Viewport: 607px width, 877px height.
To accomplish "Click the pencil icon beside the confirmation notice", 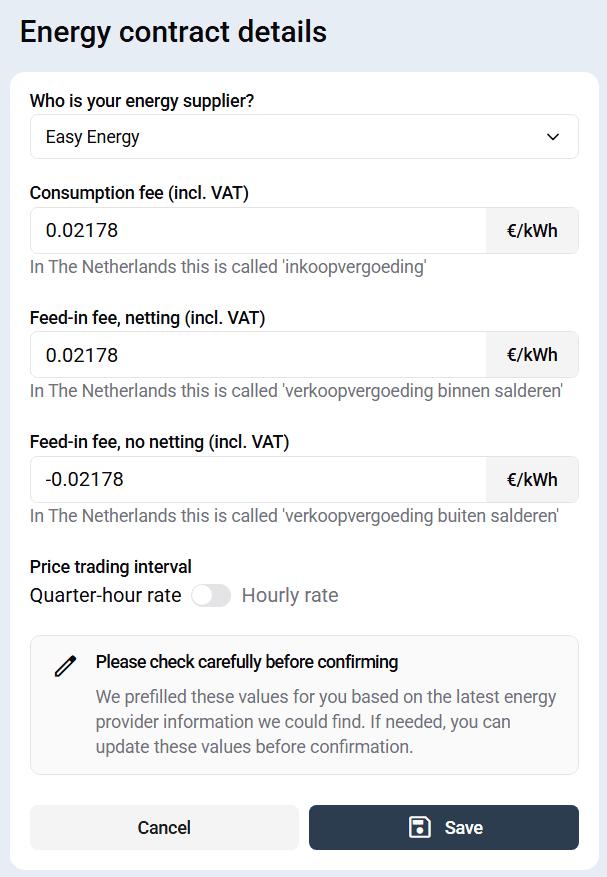I will pos(64,665).
